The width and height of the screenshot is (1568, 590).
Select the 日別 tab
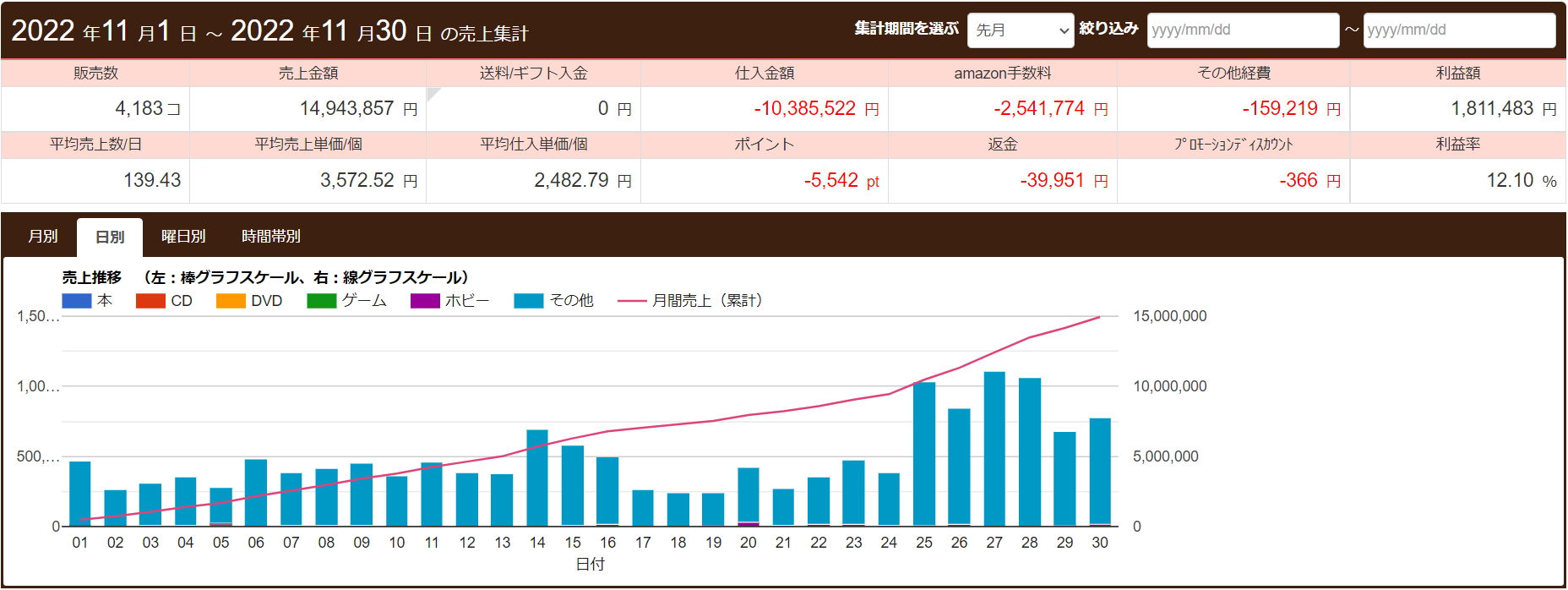tap(110, 238)
